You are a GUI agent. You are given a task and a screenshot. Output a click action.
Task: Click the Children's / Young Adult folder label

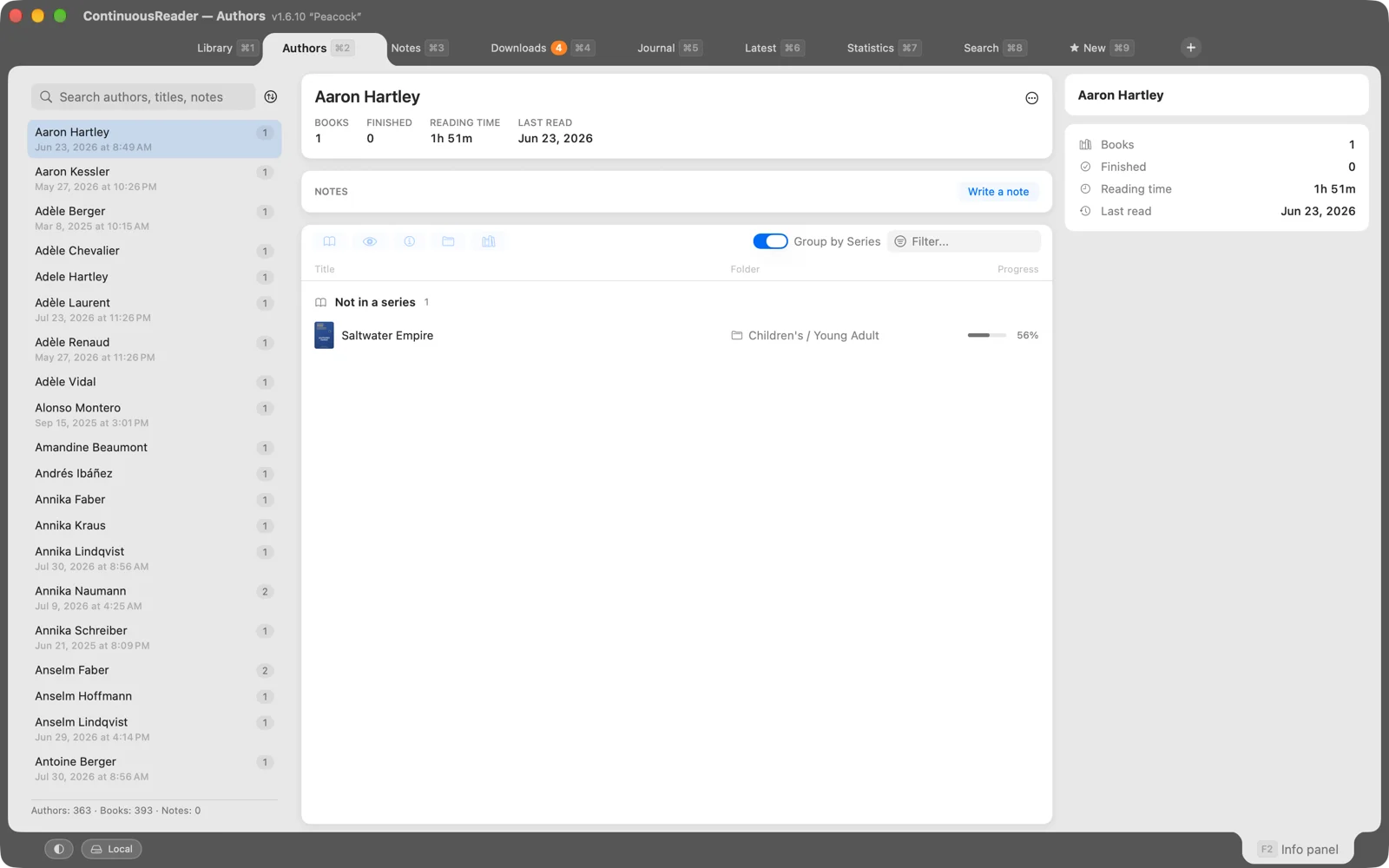coord(813,336)
